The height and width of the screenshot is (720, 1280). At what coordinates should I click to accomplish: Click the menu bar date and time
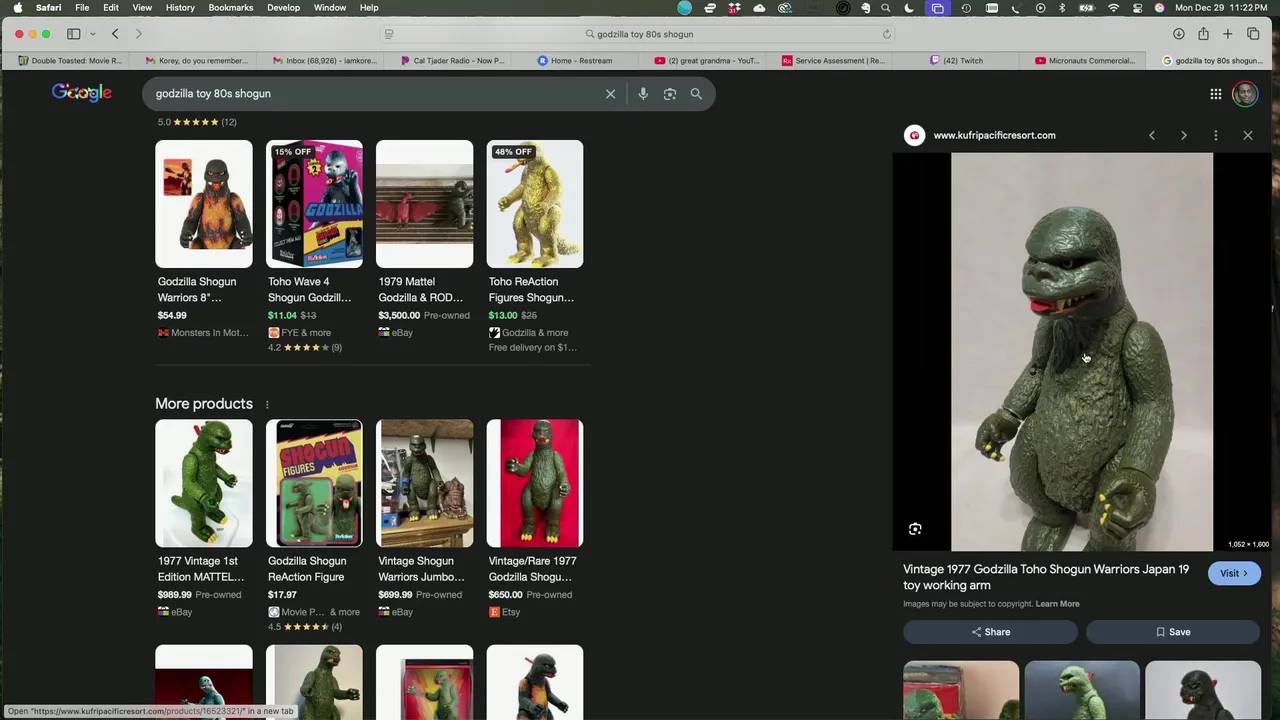1223,8
